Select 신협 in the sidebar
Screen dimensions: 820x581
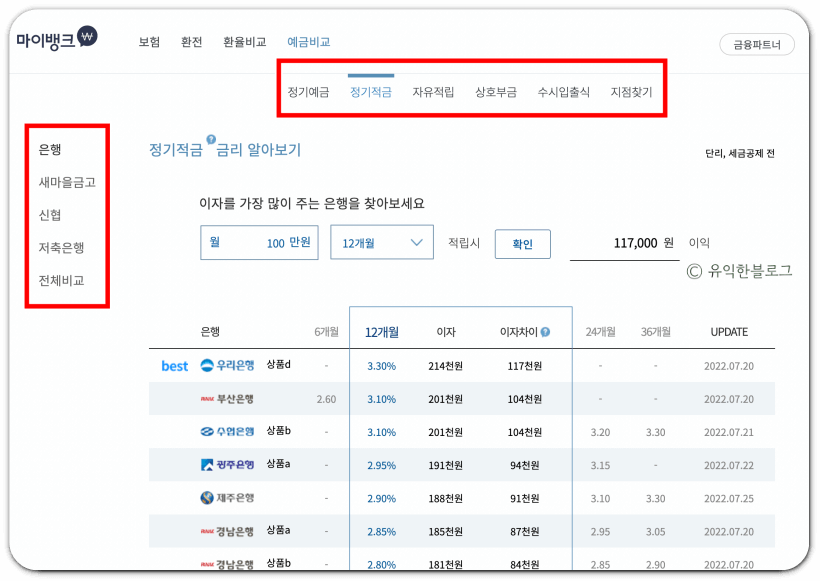tap(50, 215)
